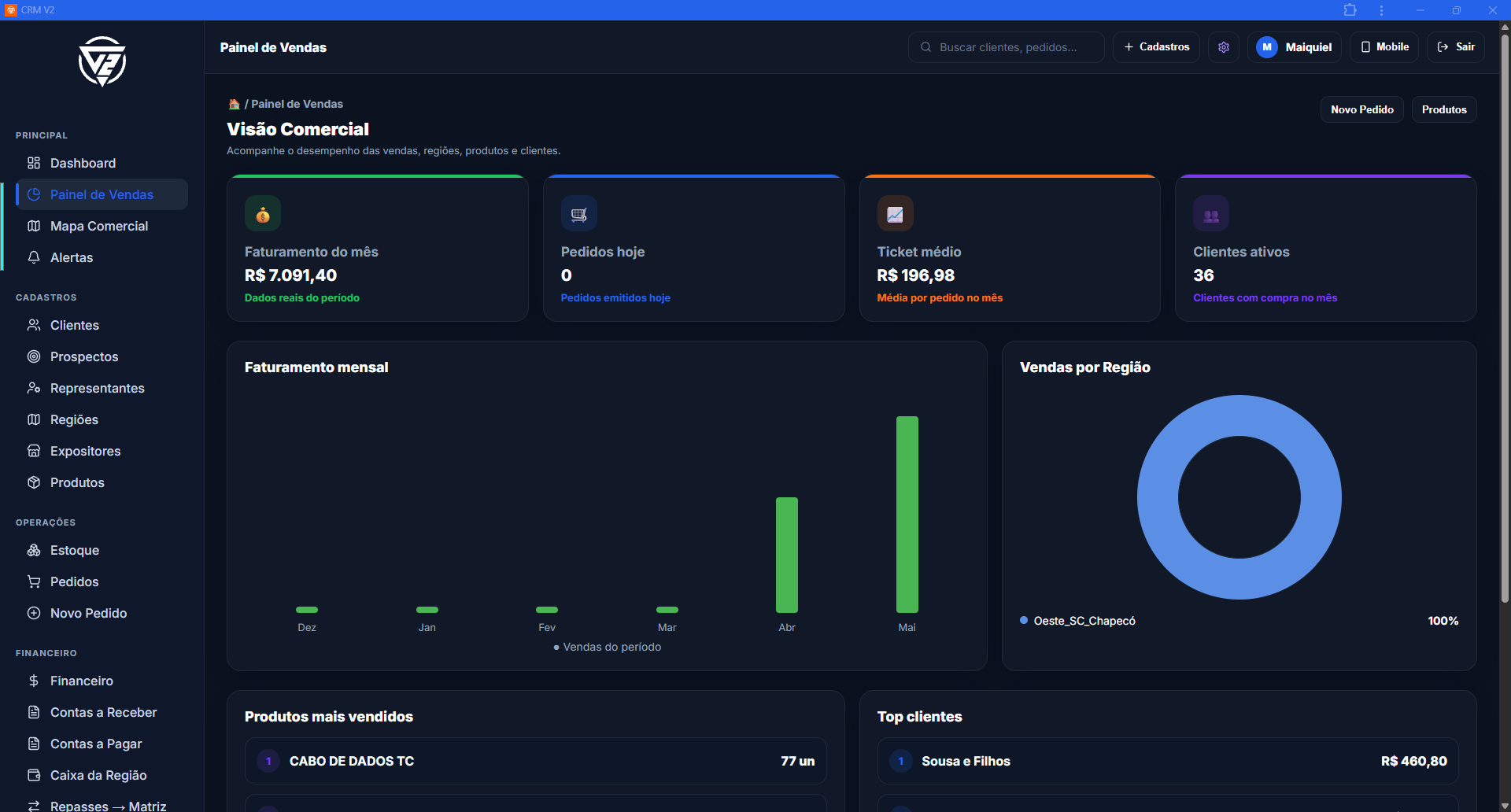The width and height of the screenshot is (1511, 812).
Task: Click the shopping cart icon on Pedidos hoje card
Action: [579, 214]
